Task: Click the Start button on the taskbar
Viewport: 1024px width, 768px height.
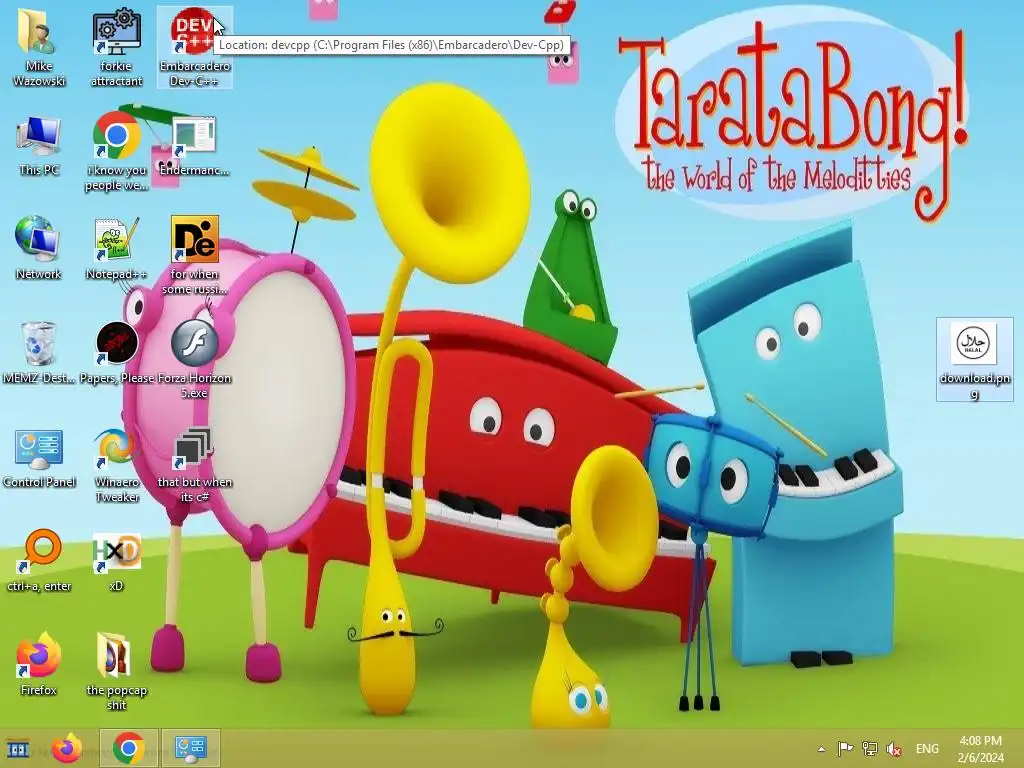Action: (x=18, y=748)
